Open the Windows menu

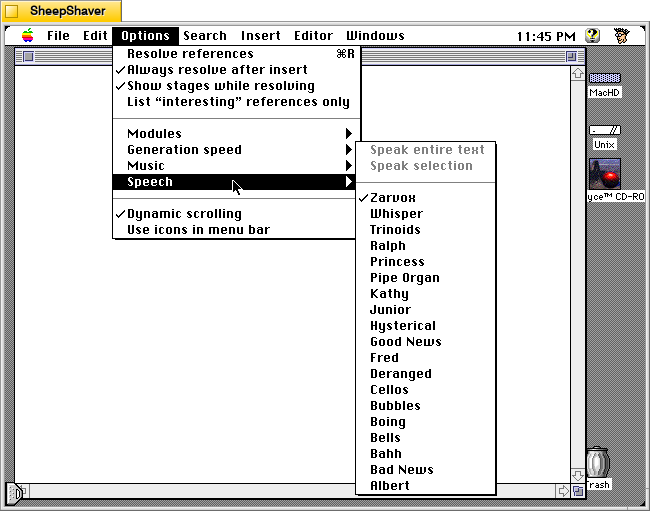pyautogui.click(x=375, y=36)
